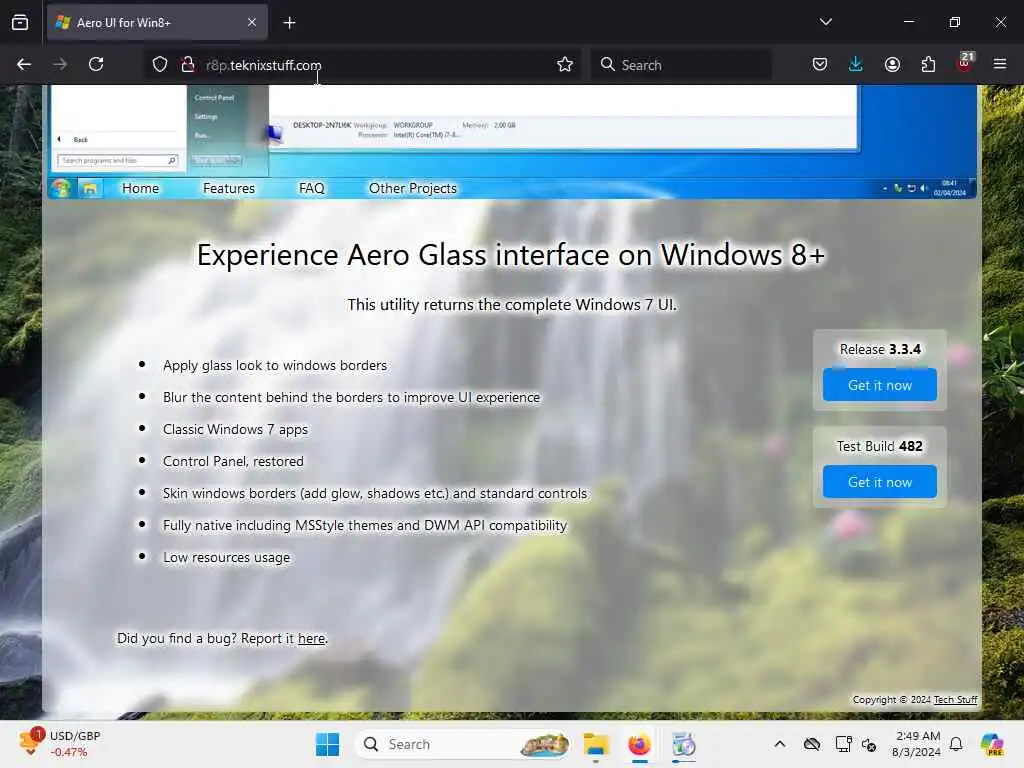
Task: Click Get it now for Test Build 482
Action: tap(880, 482)
